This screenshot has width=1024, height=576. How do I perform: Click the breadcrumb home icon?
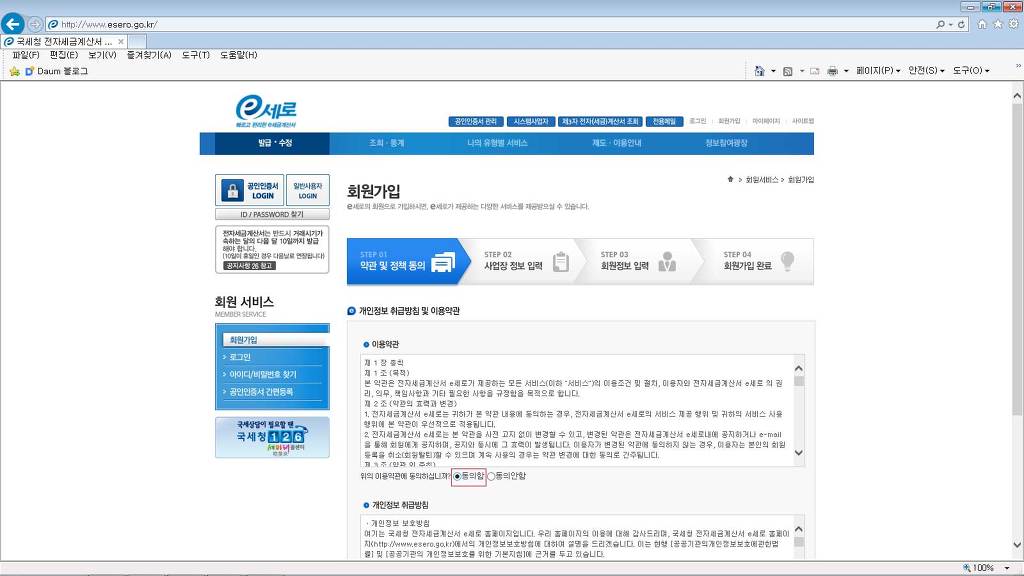[x=730, y=179]
